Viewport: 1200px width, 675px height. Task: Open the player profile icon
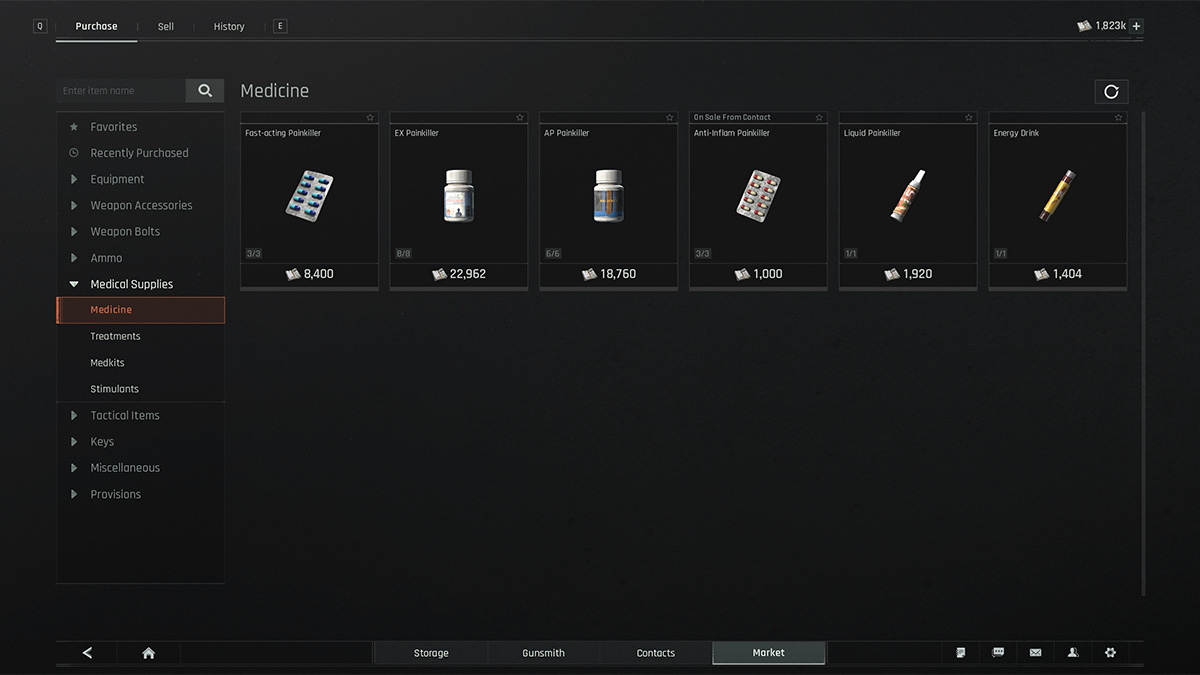click(x=1073, y=653)
